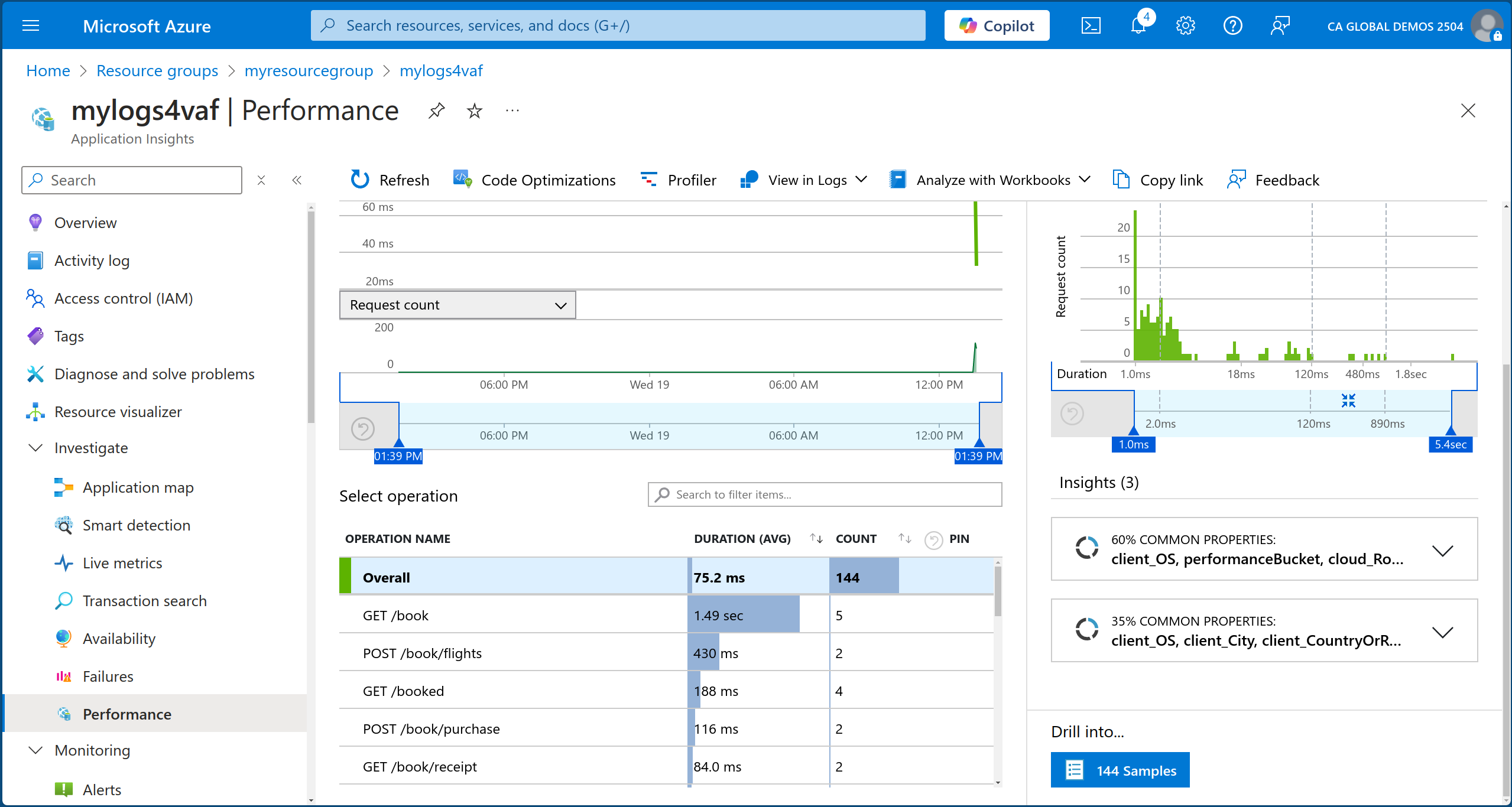Click the Refresh toolbar button

coord(390,180)
